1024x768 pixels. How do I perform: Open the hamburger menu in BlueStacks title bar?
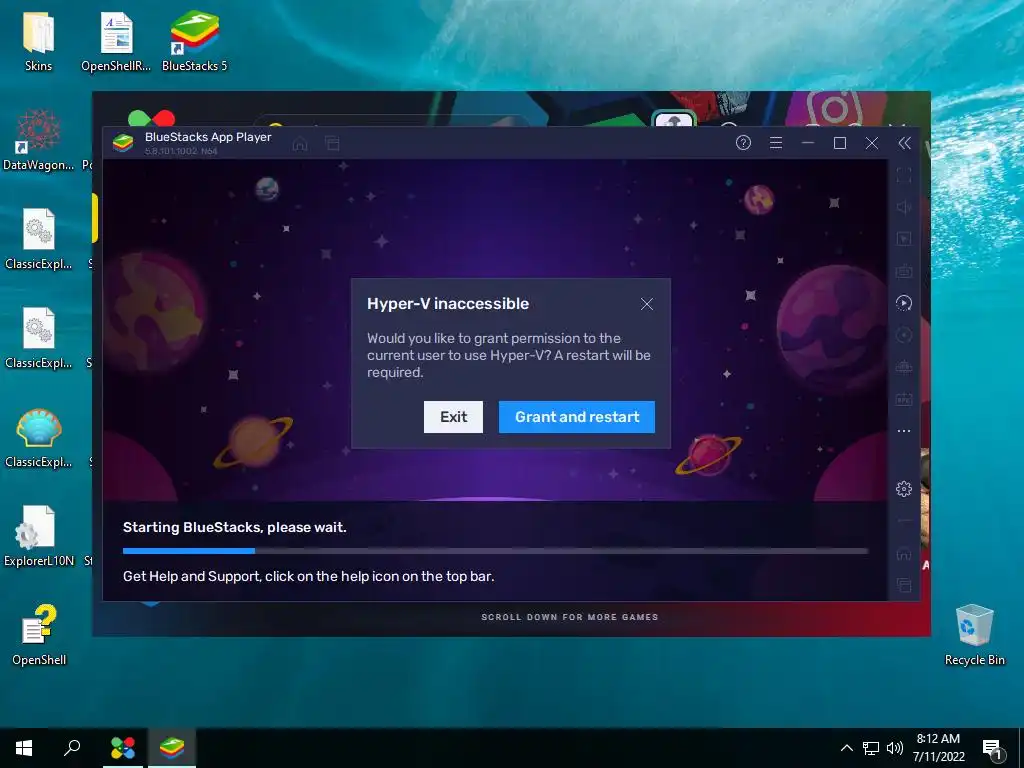pyautogui.click(x=776, y=143)
